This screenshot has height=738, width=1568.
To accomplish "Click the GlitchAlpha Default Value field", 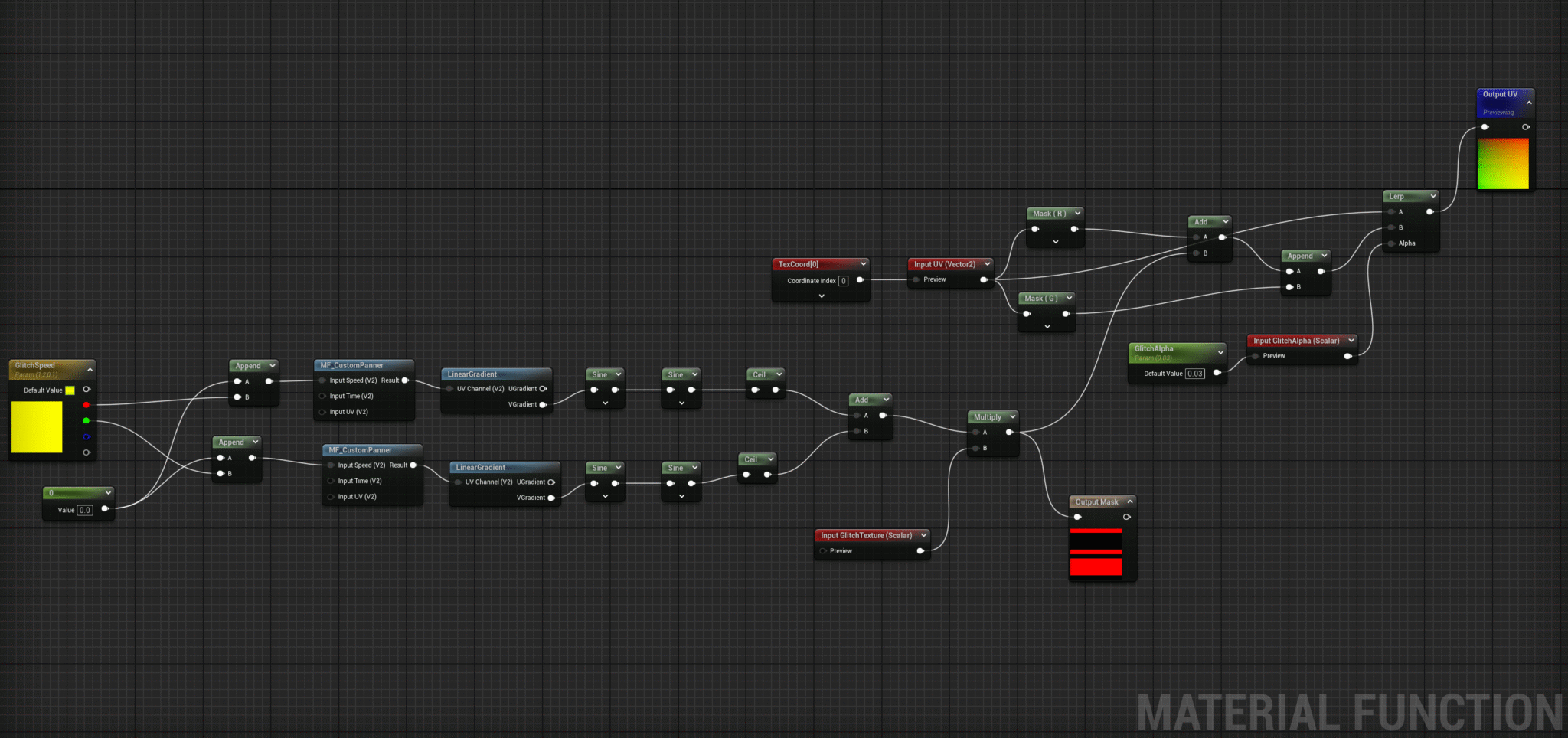I will tap(1194, 374).
